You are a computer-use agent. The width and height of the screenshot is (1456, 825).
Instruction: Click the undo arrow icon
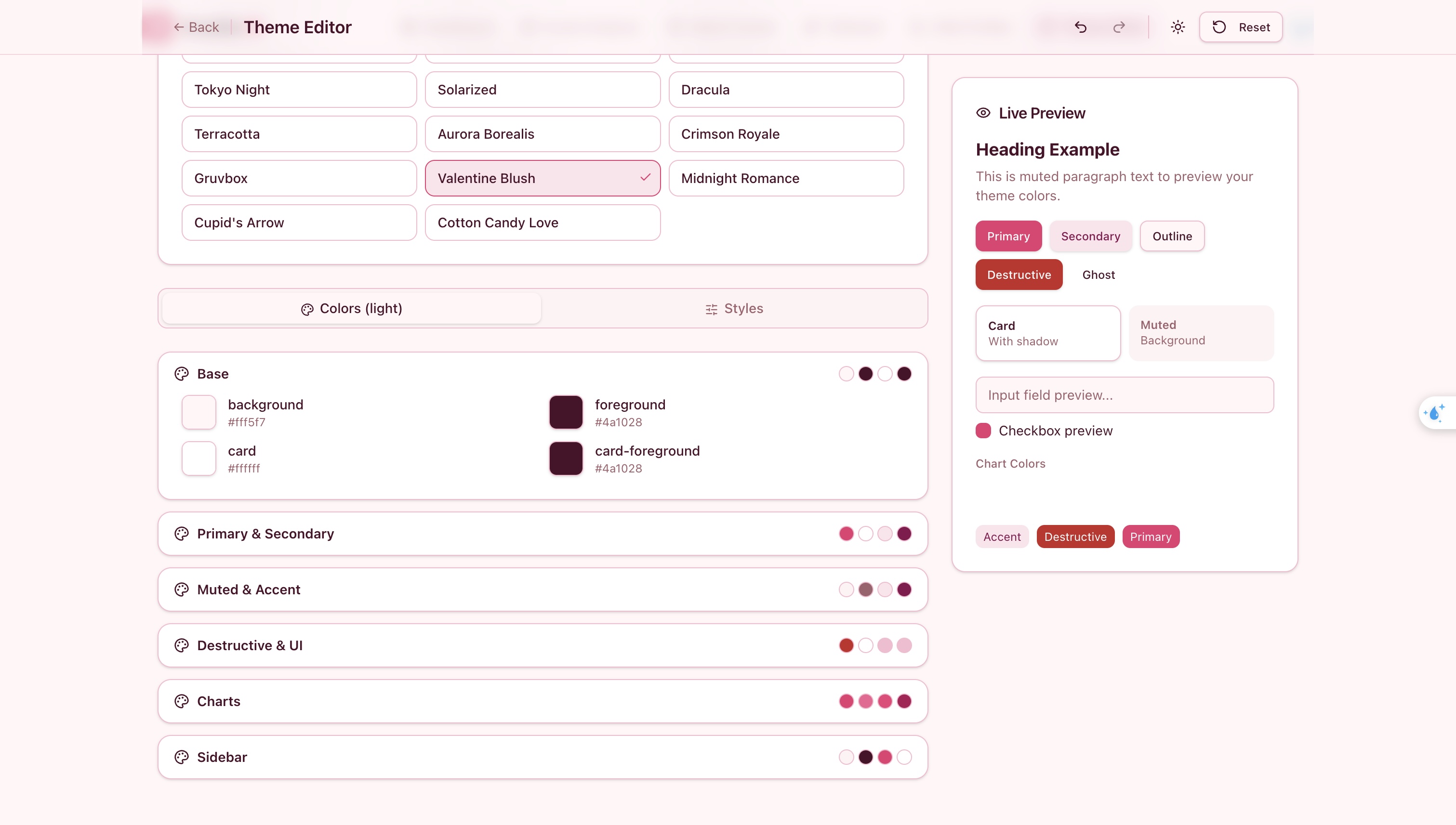[x=1080, y=27]
